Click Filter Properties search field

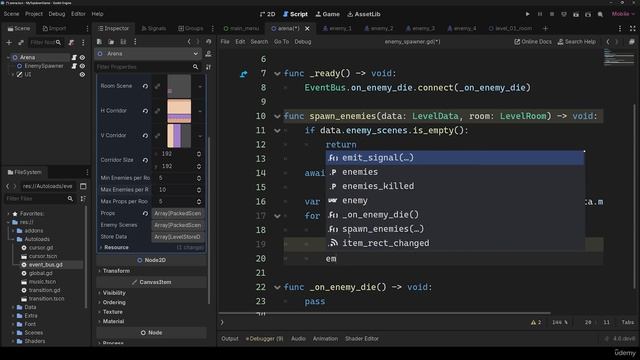tap(147, 67)
